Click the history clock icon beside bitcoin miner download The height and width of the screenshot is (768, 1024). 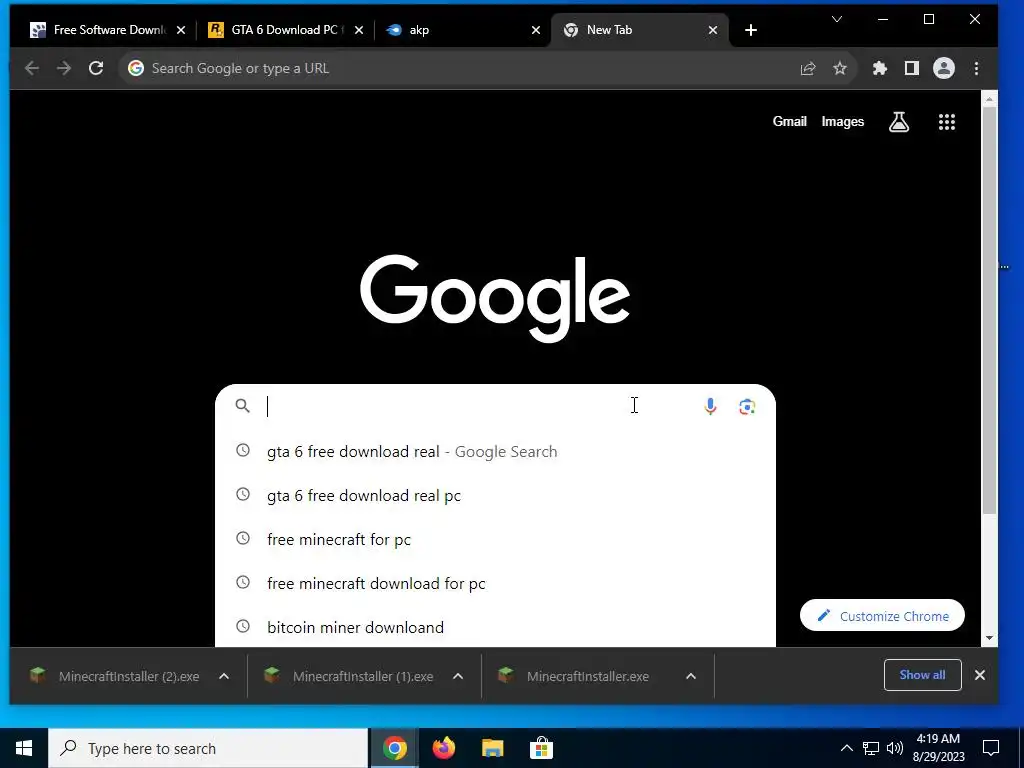point(243,626)
